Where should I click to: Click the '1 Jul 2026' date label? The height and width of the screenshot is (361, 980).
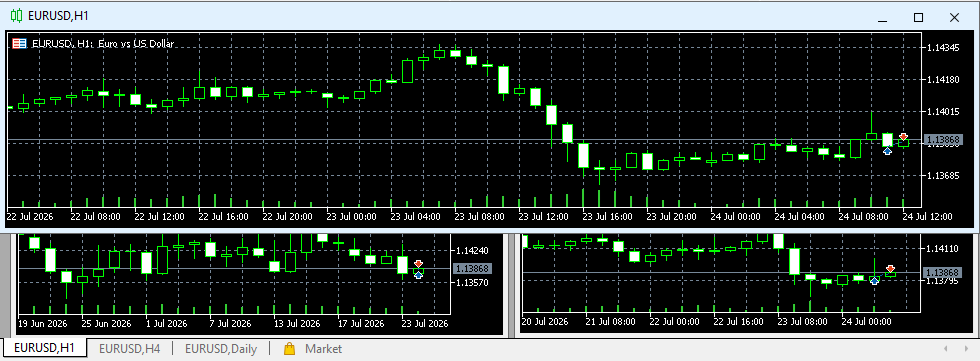click(x=166, y=324)
